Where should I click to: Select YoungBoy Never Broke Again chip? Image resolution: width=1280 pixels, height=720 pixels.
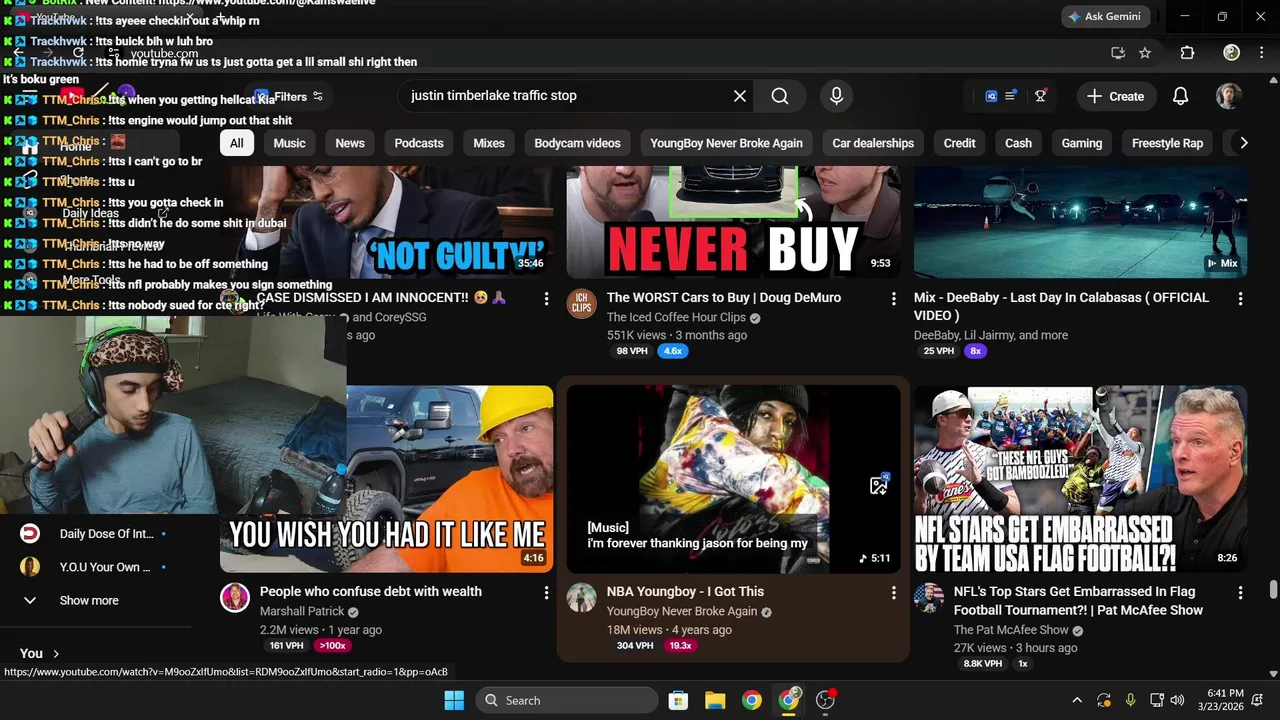click(x=726, y=143)
